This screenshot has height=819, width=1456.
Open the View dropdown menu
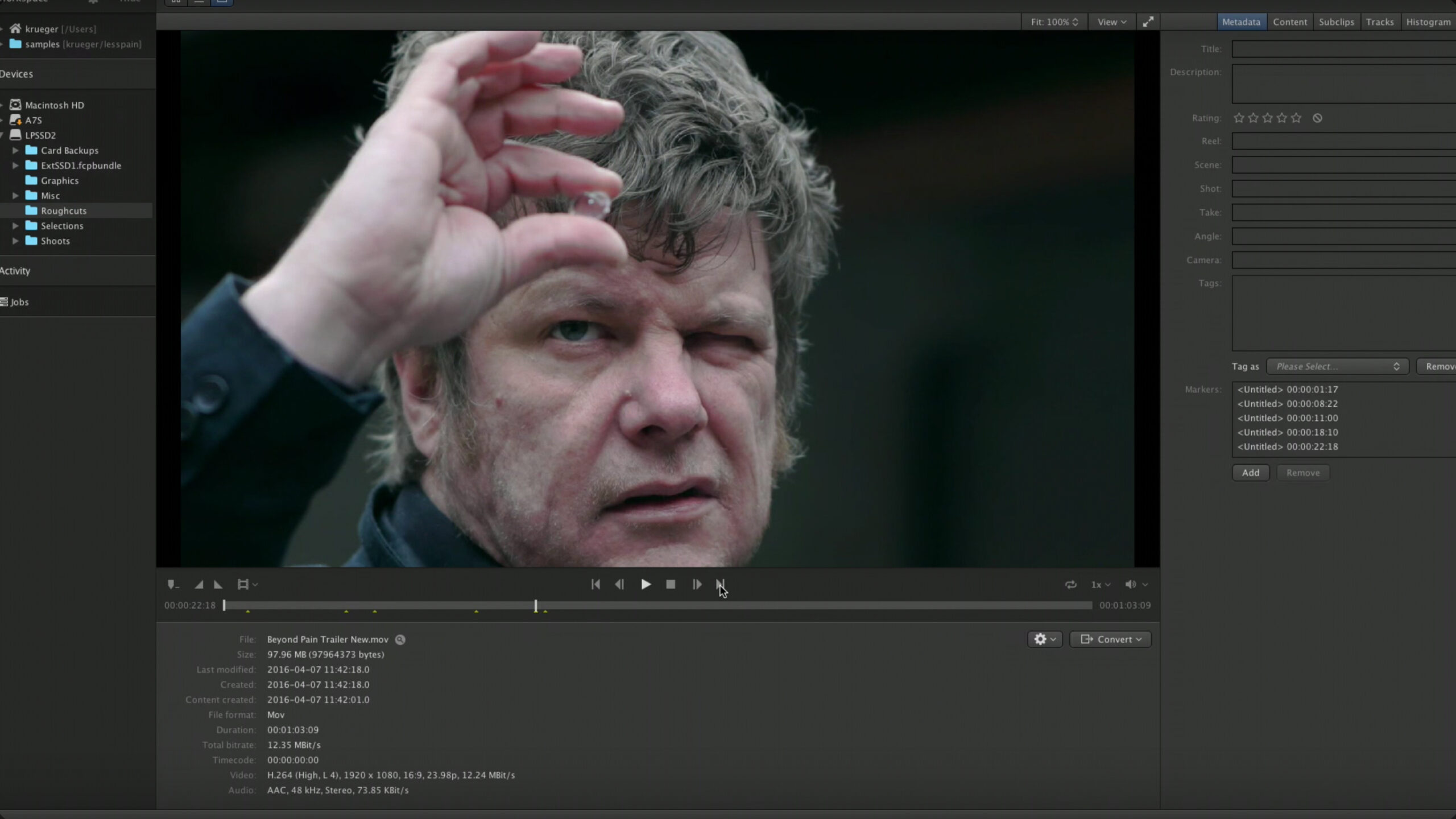click(x=1111, y=22)
